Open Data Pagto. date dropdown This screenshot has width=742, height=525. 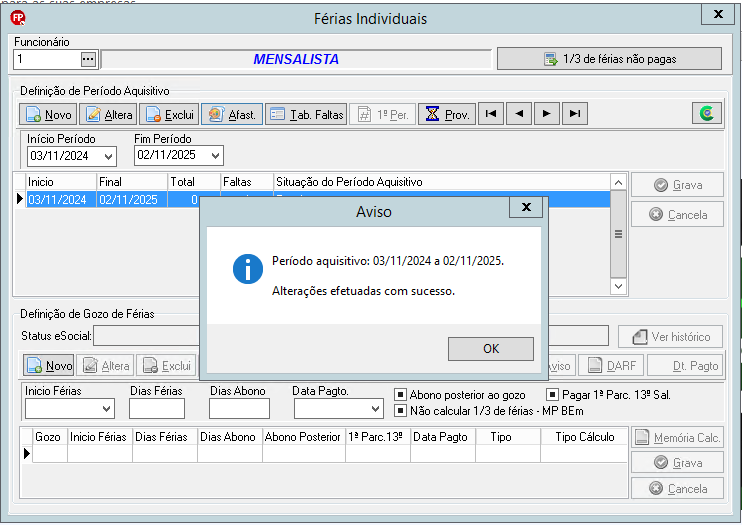(x=376, y=409)
